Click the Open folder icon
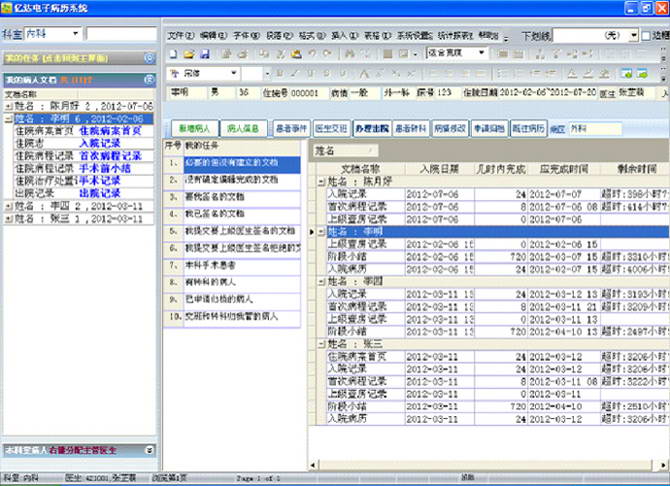This screenshot has width=670, height=486. (187, 53)
